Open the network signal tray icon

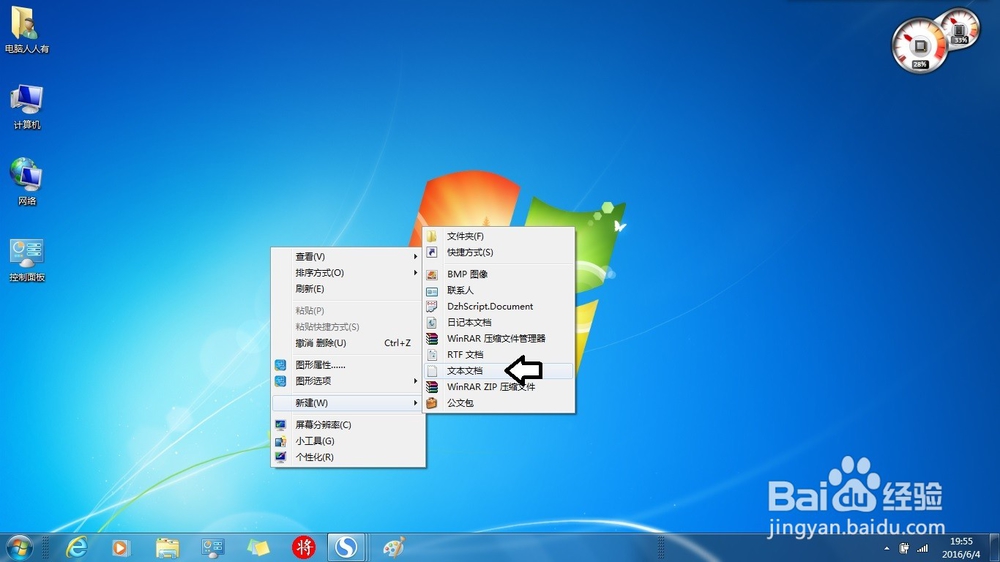coord(922,548)
